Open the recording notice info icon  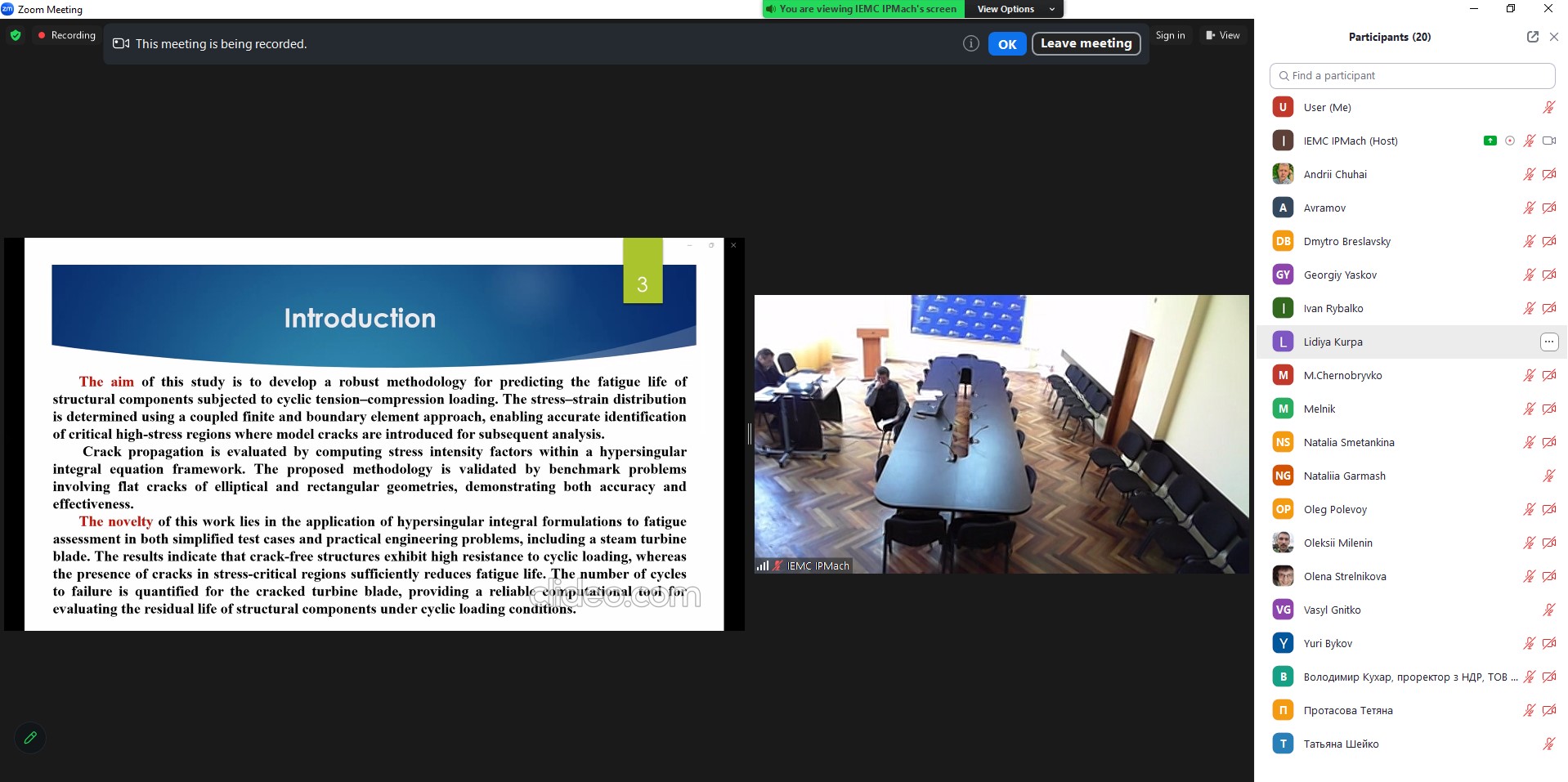coord(970,44)
